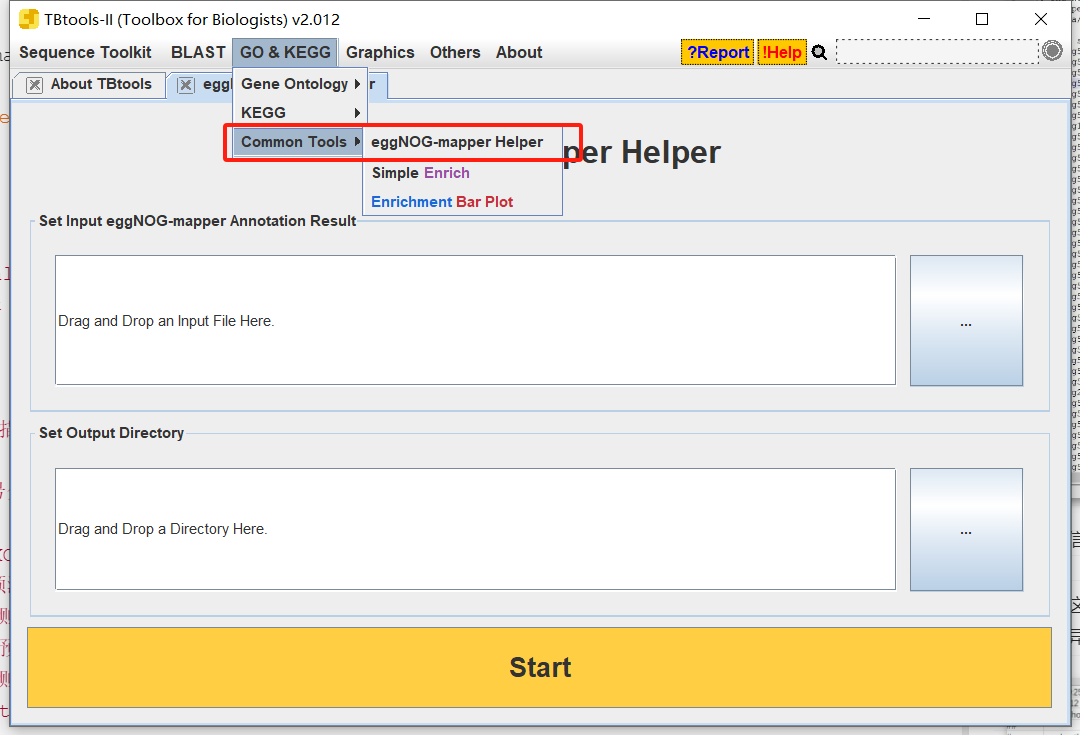
Task: Click the TBtools logo in title bar
Action: (x=29, y=19)
